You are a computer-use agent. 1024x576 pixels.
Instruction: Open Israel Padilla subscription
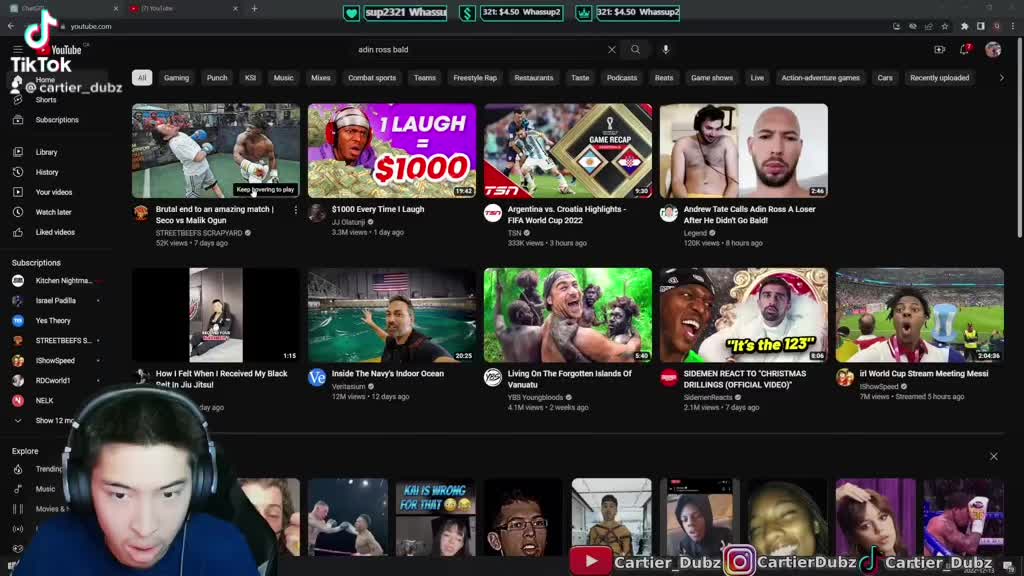[56, 301]
